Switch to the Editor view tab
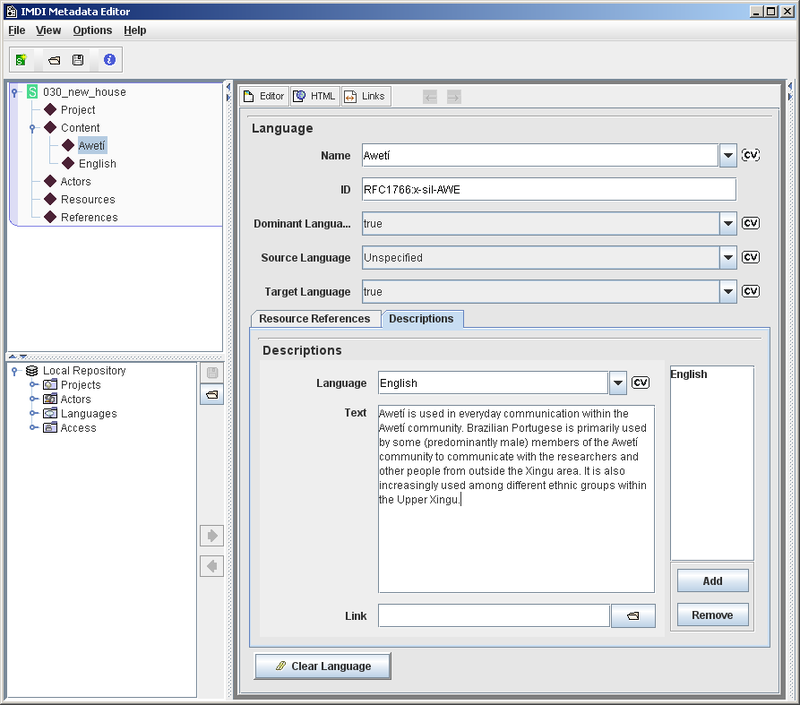The width and height of the screenshot is (800, 705). 264,96
